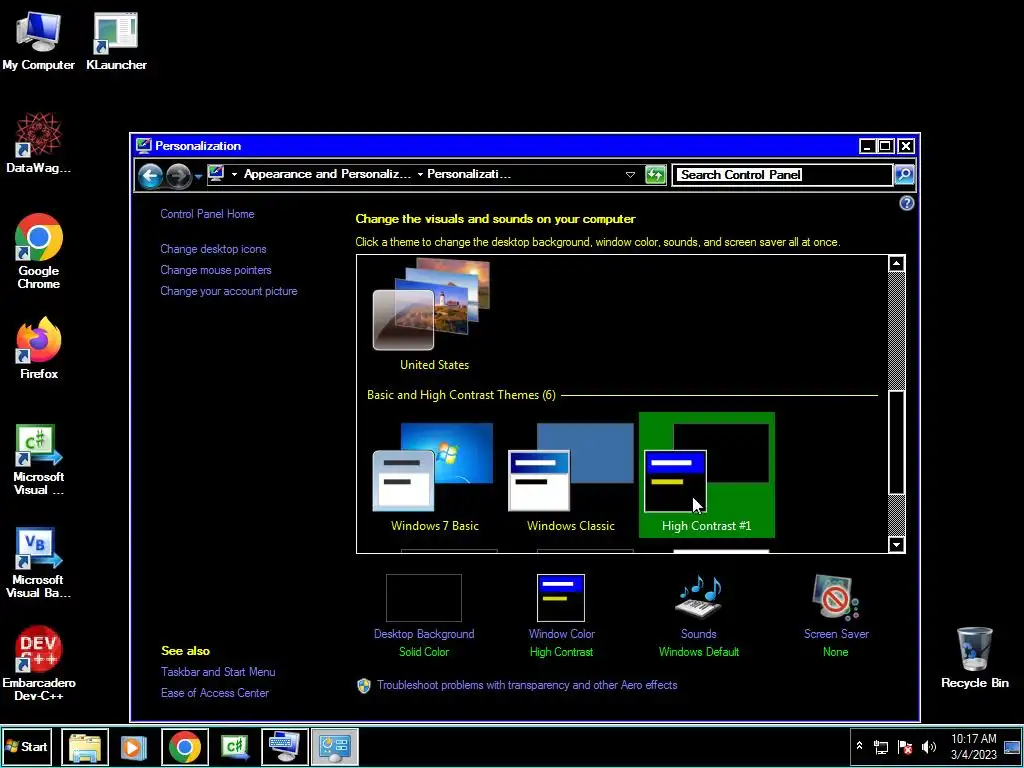Open the My Computer desktop icon
Image resolution: width=1024 pixels, height=768 pixels.
pyautogui.click(x=39, y=40)
